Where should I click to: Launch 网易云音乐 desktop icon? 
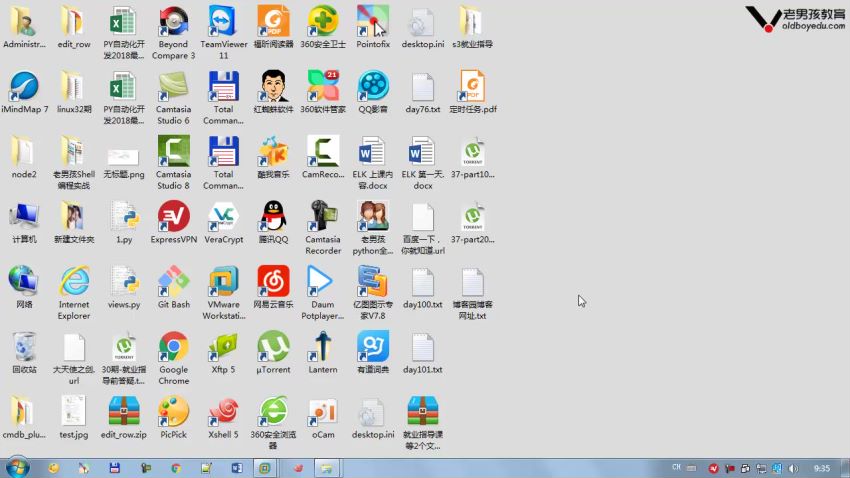(273, 287)
